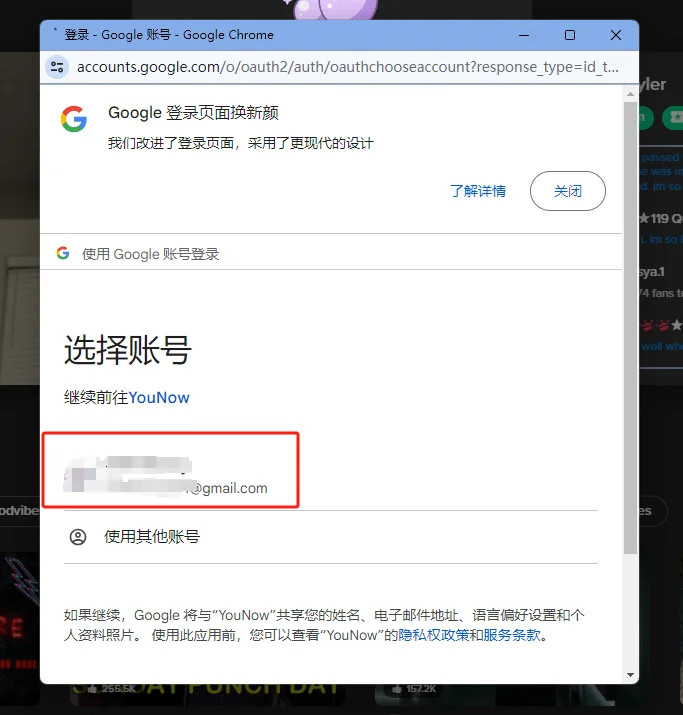Click the vertical scrollbar thumb

[631, 328]
